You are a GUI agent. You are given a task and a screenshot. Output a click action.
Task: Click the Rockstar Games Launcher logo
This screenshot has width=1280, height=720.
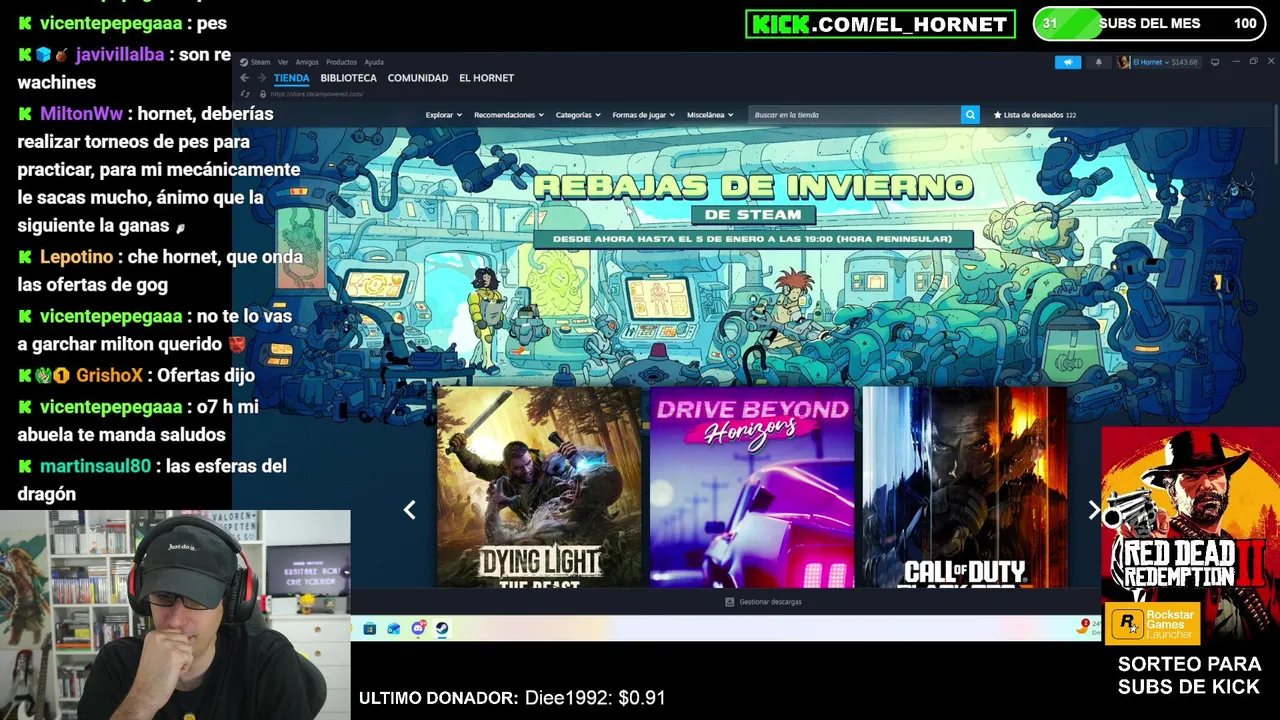click(x=1152, y=624)
